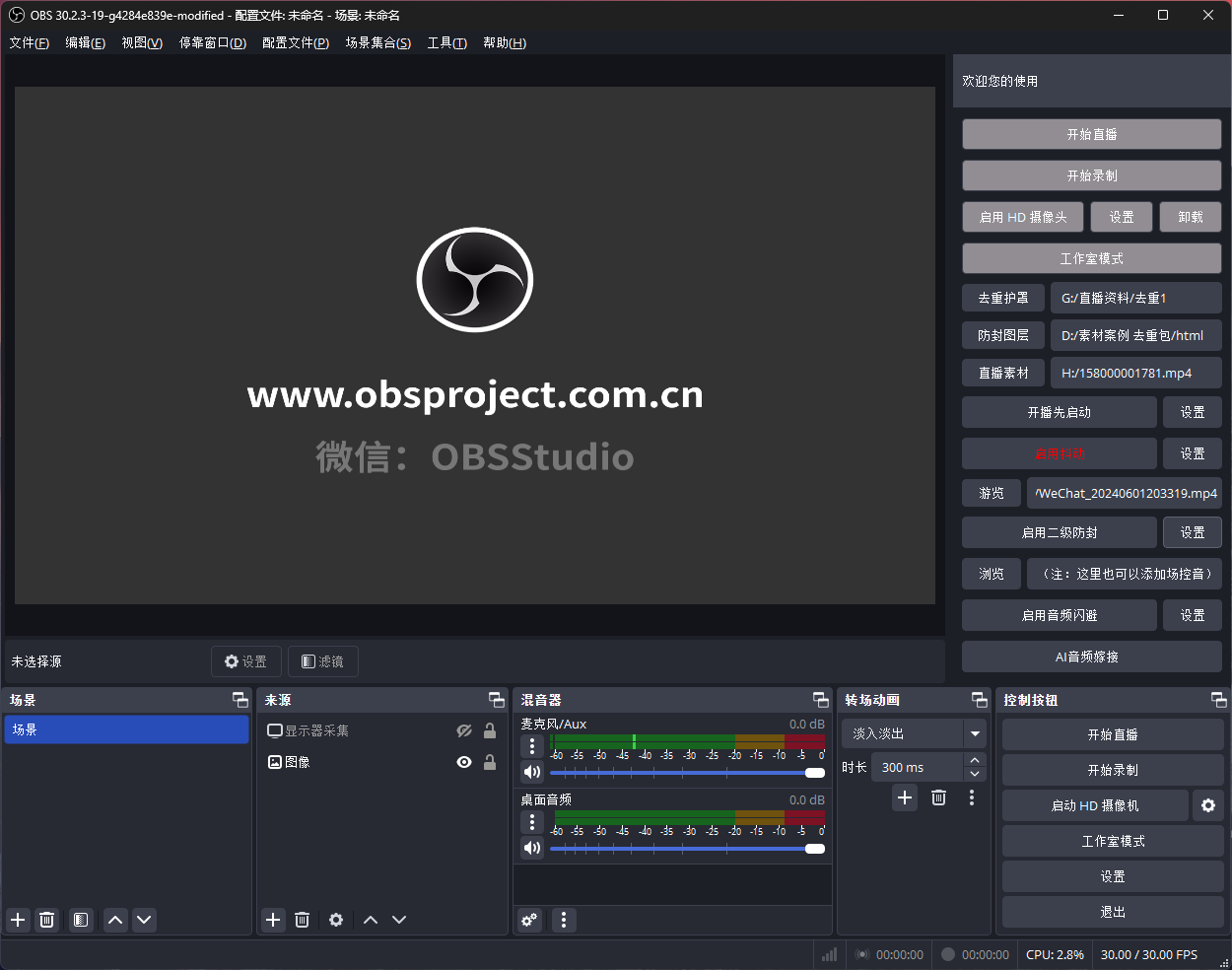This screenshot has height=970, width=1232.
Task: Undock the 控制按钮 panel
Action: 1219,699
